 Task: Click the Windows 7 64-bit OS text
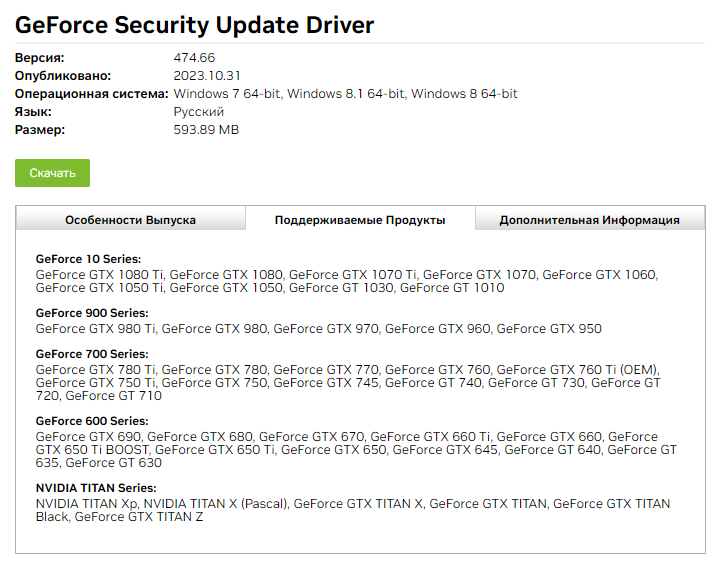[x=227, y=93]
